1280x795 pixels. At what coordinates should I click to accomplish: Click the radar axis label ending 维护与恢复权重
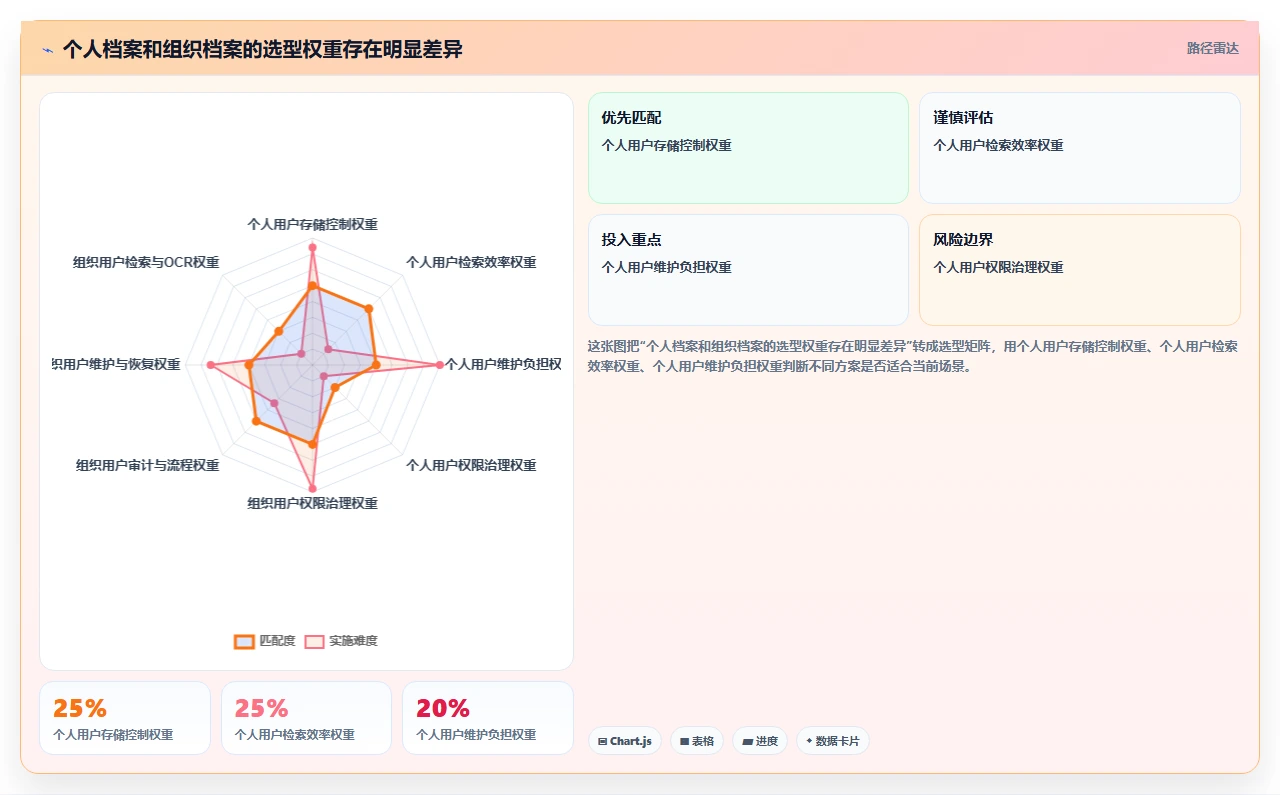(117, 365)
